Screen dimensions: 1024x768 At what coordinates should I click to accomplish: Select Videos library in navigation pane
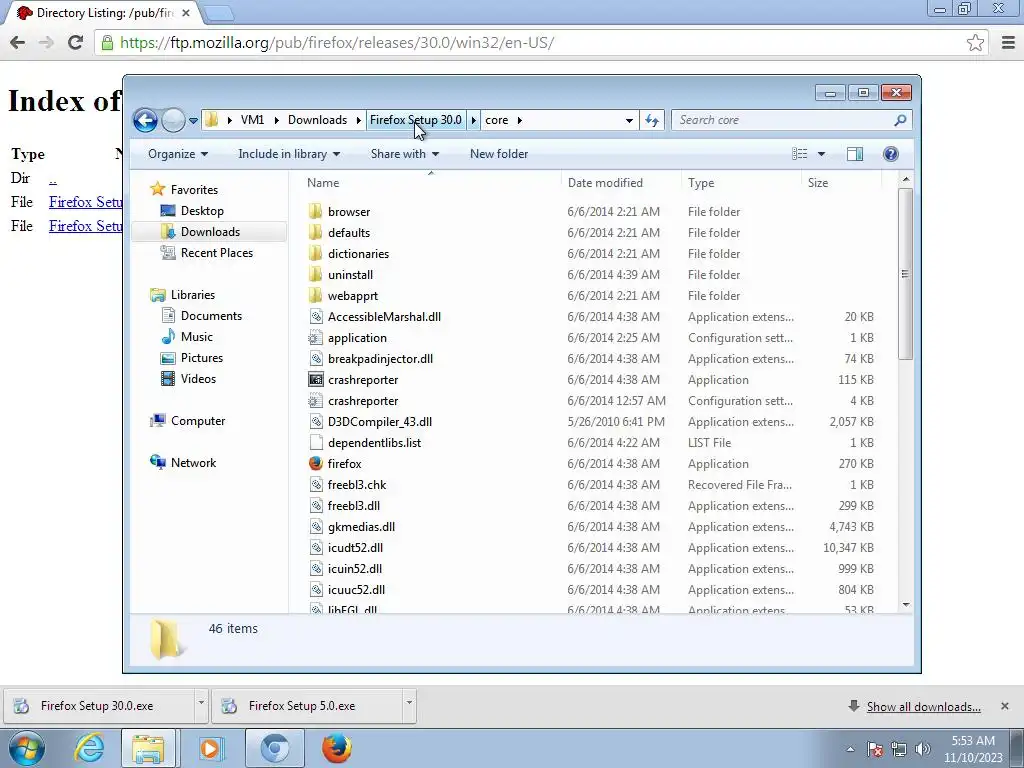198,379
